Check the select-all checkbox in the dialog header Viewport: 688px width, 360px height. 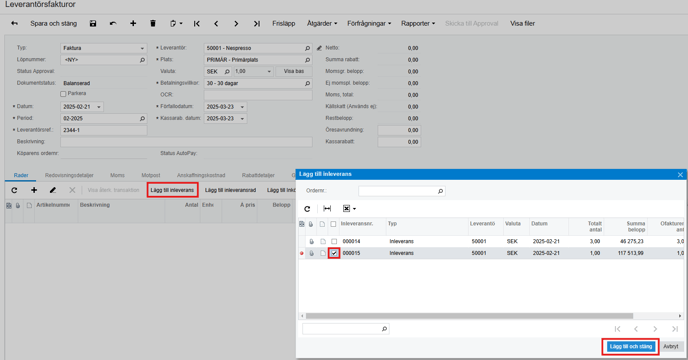333,224
